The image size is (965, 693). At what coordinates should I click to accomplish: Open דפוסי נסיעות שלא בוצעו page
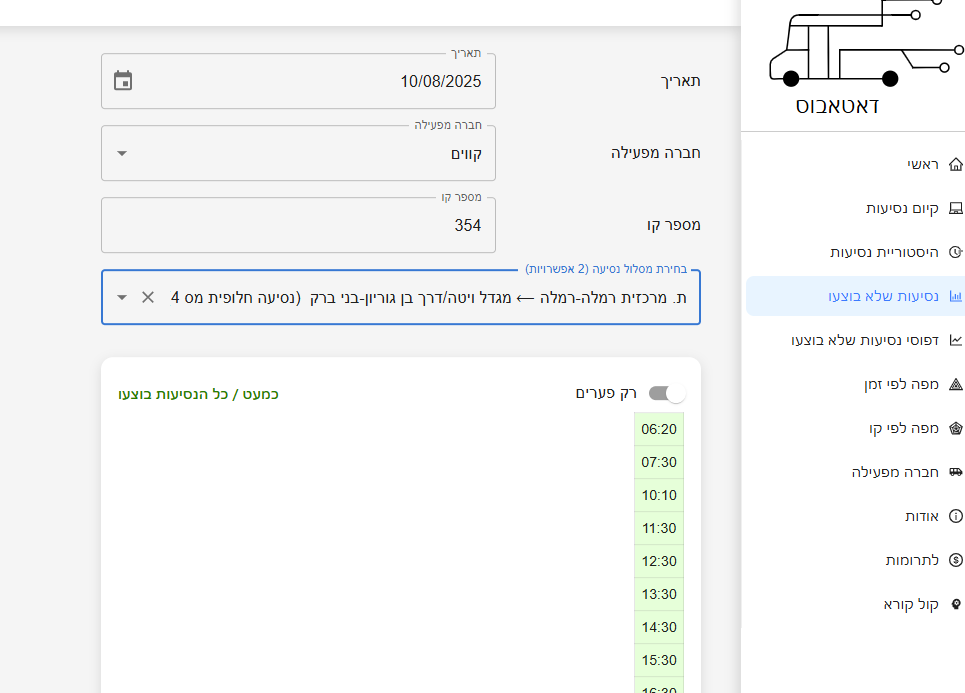(x=864, y=340)
